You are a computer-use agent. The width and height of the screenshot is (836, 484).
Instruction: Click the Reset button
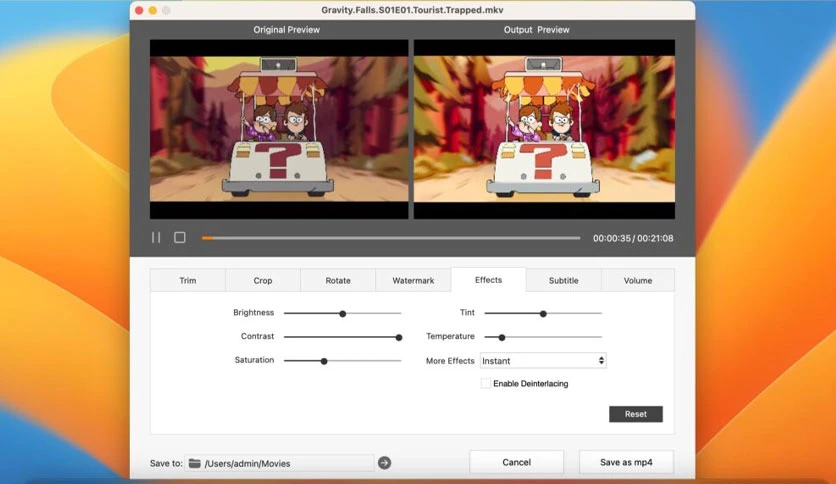[x=636, y=414]
